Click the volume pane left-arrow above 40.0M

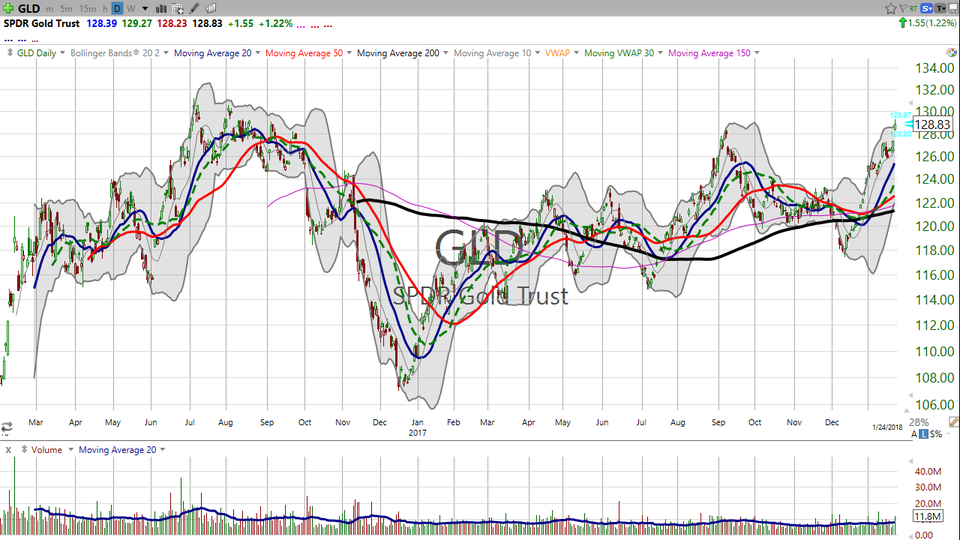tap(910, 462)
